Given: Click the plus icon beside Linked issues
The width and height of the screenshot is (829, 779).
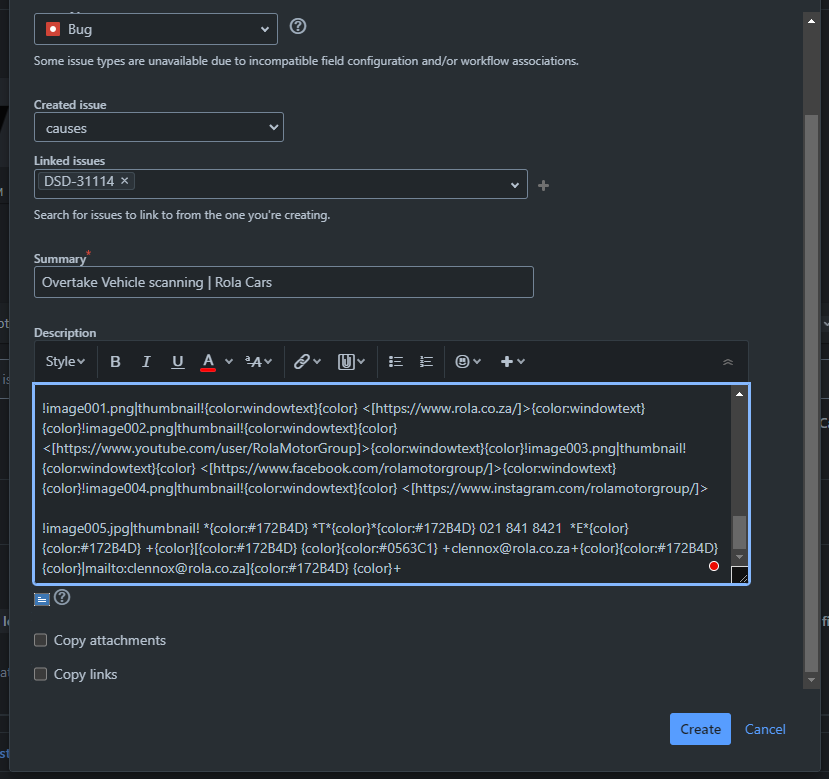Looking at the screenshot, I should 543,186.
